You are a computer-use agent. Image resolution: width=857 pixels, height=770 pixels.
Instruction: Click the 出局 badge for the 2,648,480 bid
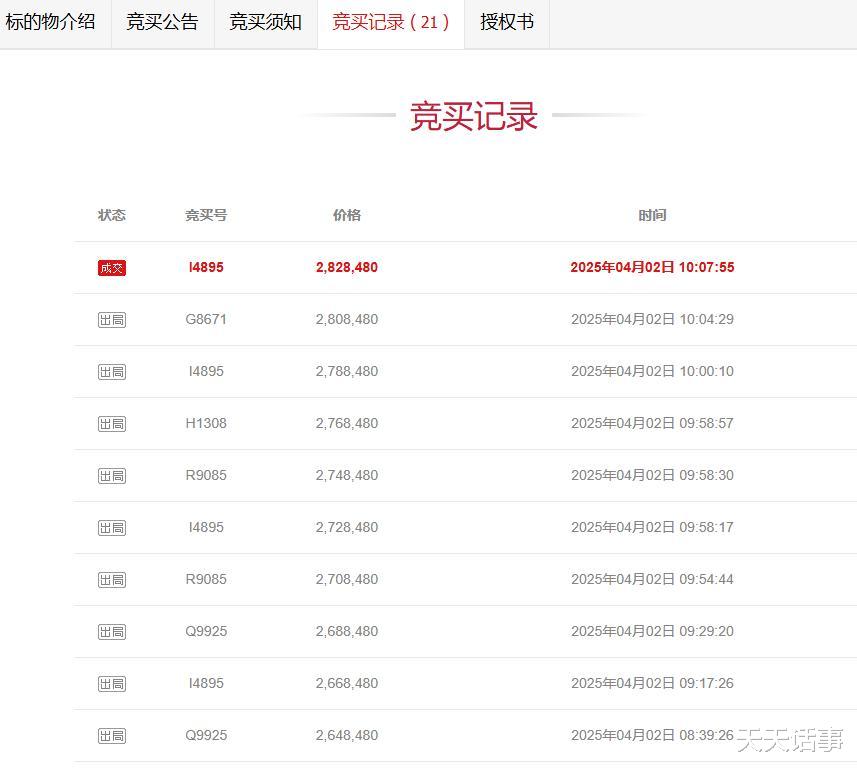(x=112, y=736)
